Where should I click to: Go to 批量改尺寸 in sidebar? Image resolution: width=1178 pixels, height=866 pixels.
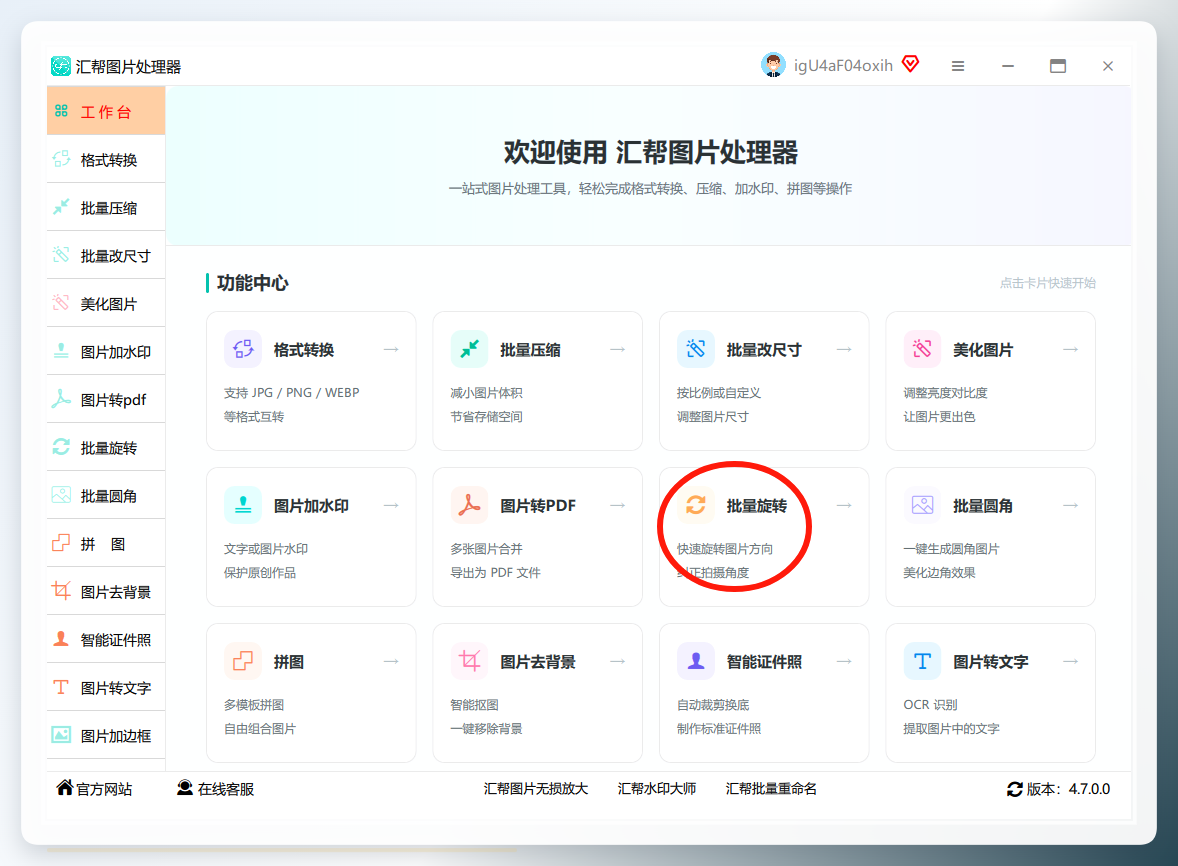106,255
